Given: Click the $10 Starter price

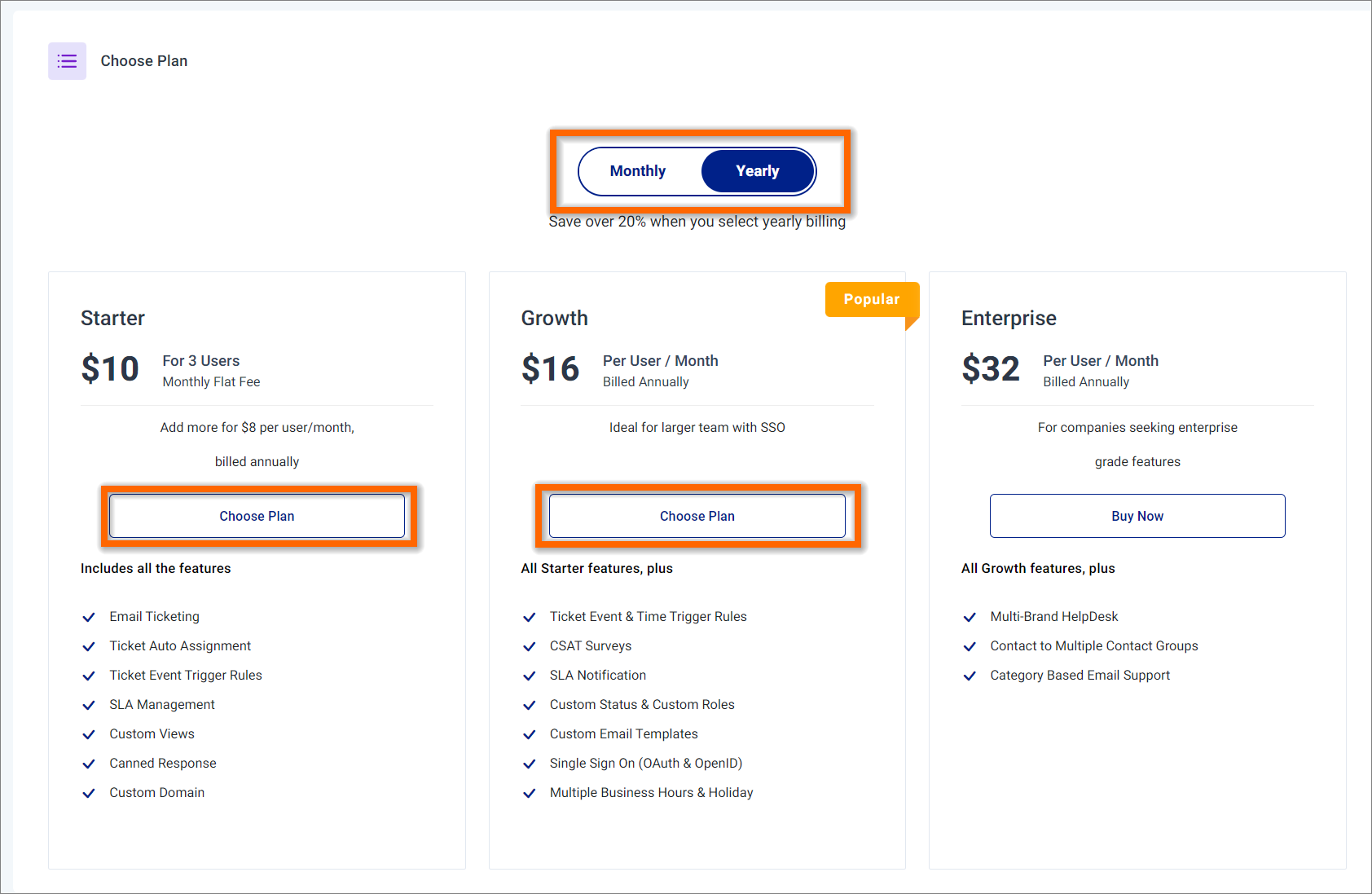Looking at the screenshot, I should click(x=110, y=369).
